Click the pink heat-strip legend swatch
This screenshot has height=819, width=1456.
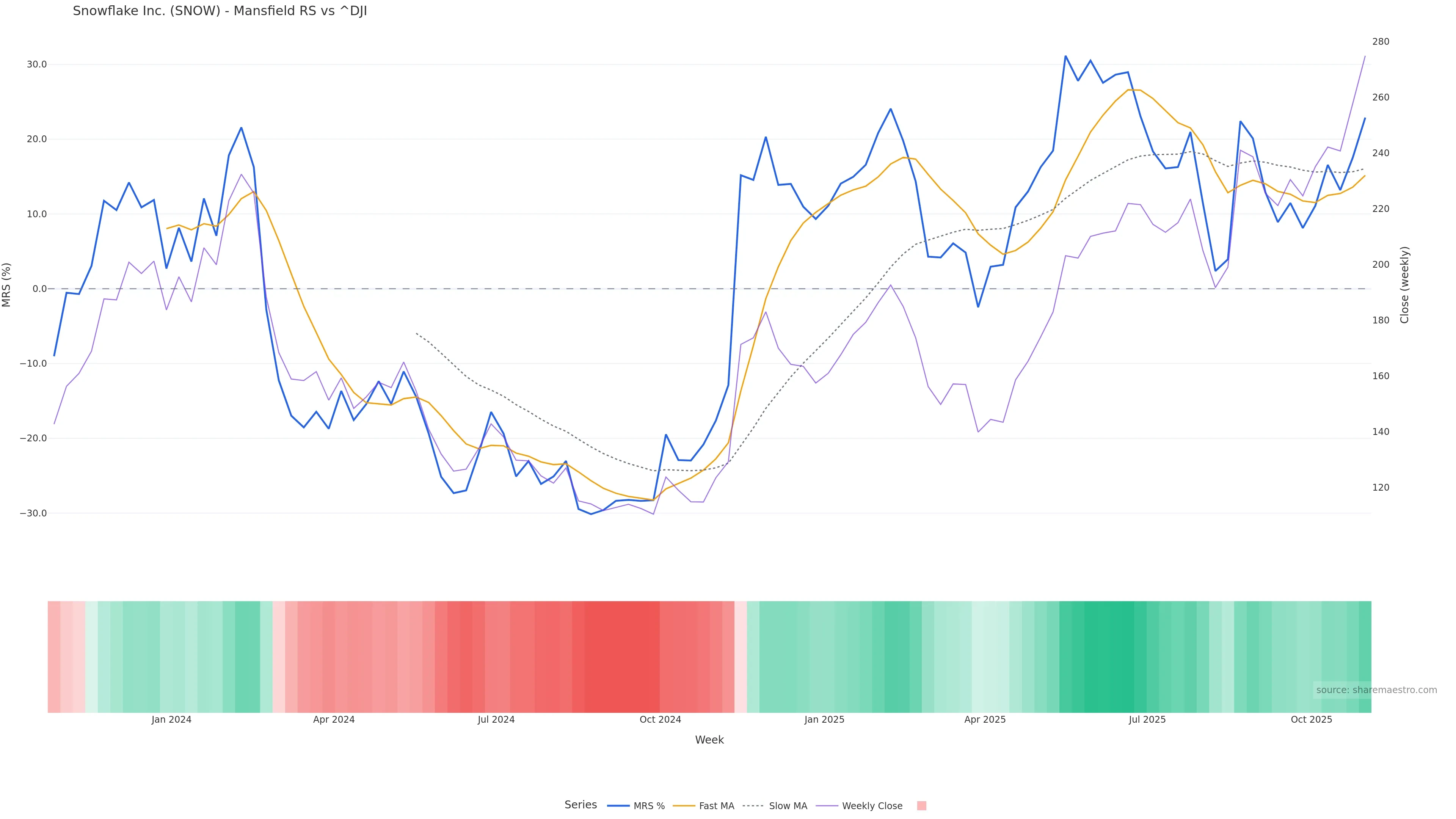click(921, 806)
